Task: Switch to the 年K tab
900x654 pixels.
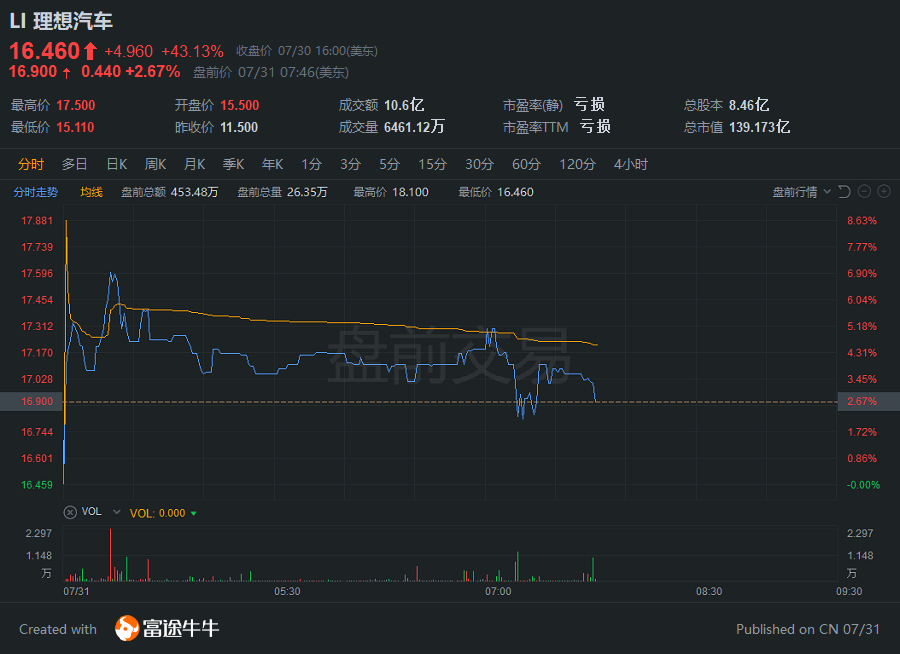Action: [x=272, y=164]
